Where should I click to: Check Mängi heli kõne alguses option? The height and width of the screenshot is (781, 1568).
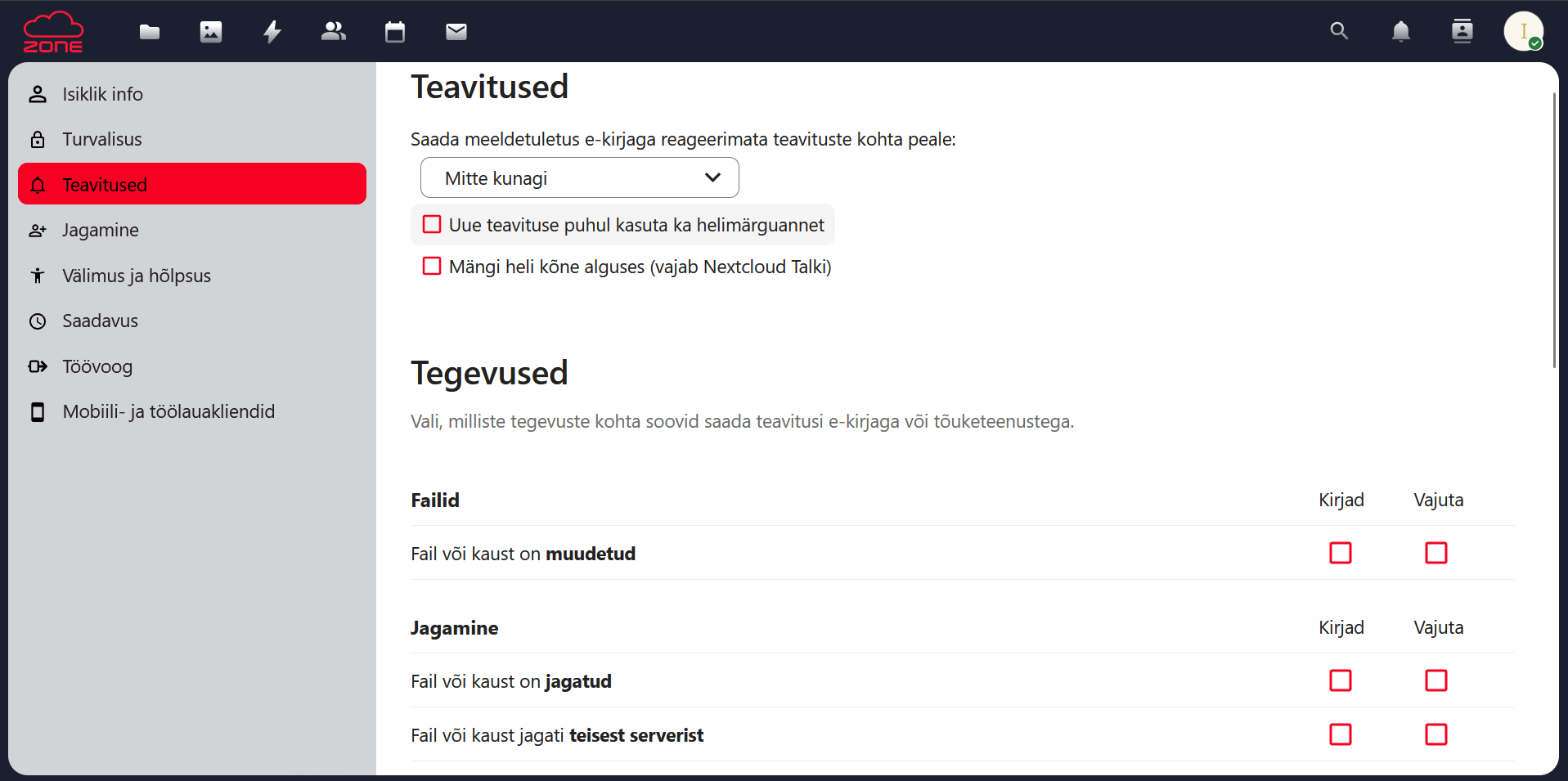tap(432, 266)
